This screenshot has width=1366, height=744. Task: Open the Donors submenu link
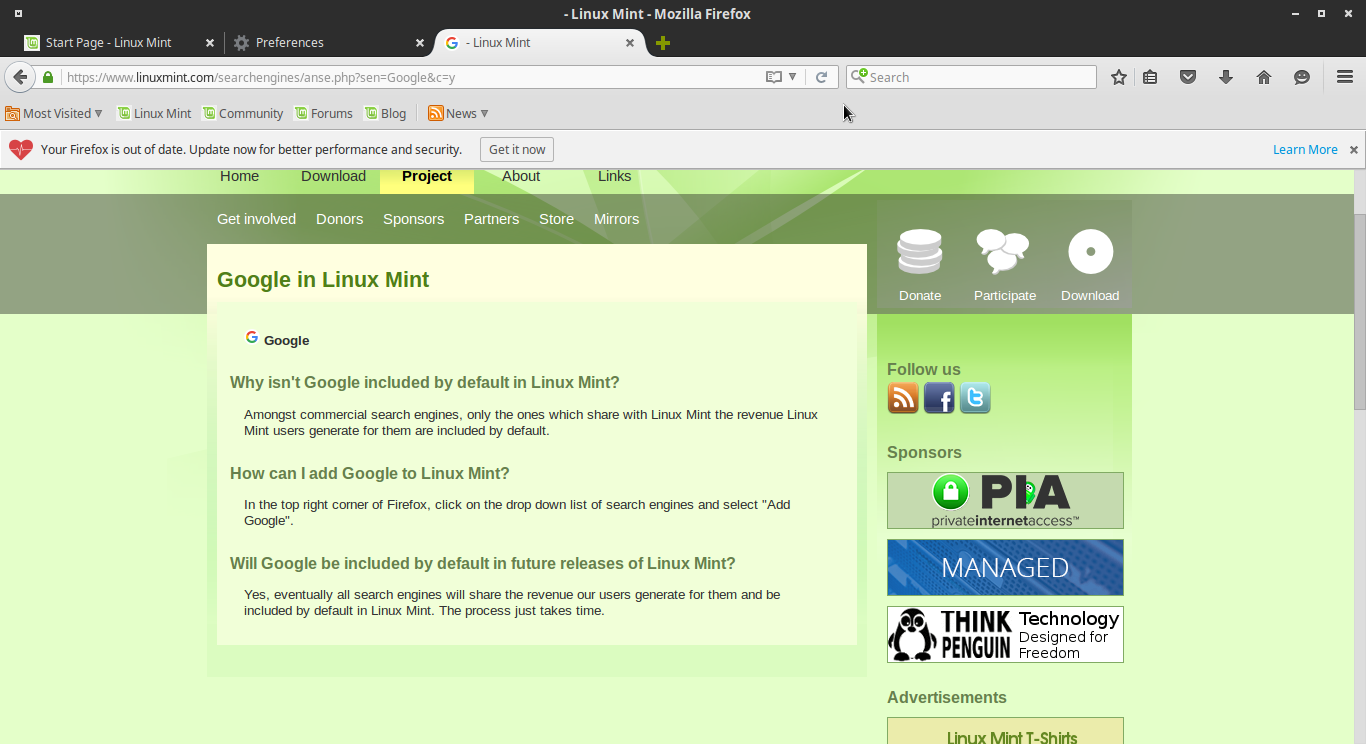pyautogui.click(x=339, y=219)
